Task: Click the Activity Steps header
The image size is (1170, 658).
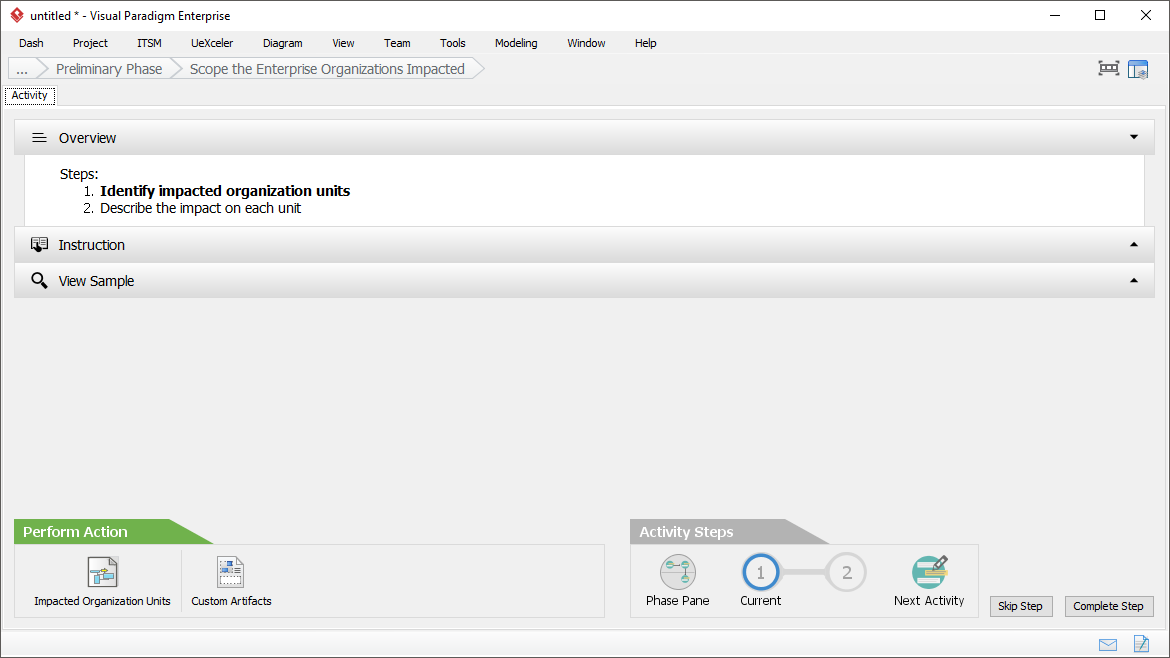Action: click(x=686, y=531)
